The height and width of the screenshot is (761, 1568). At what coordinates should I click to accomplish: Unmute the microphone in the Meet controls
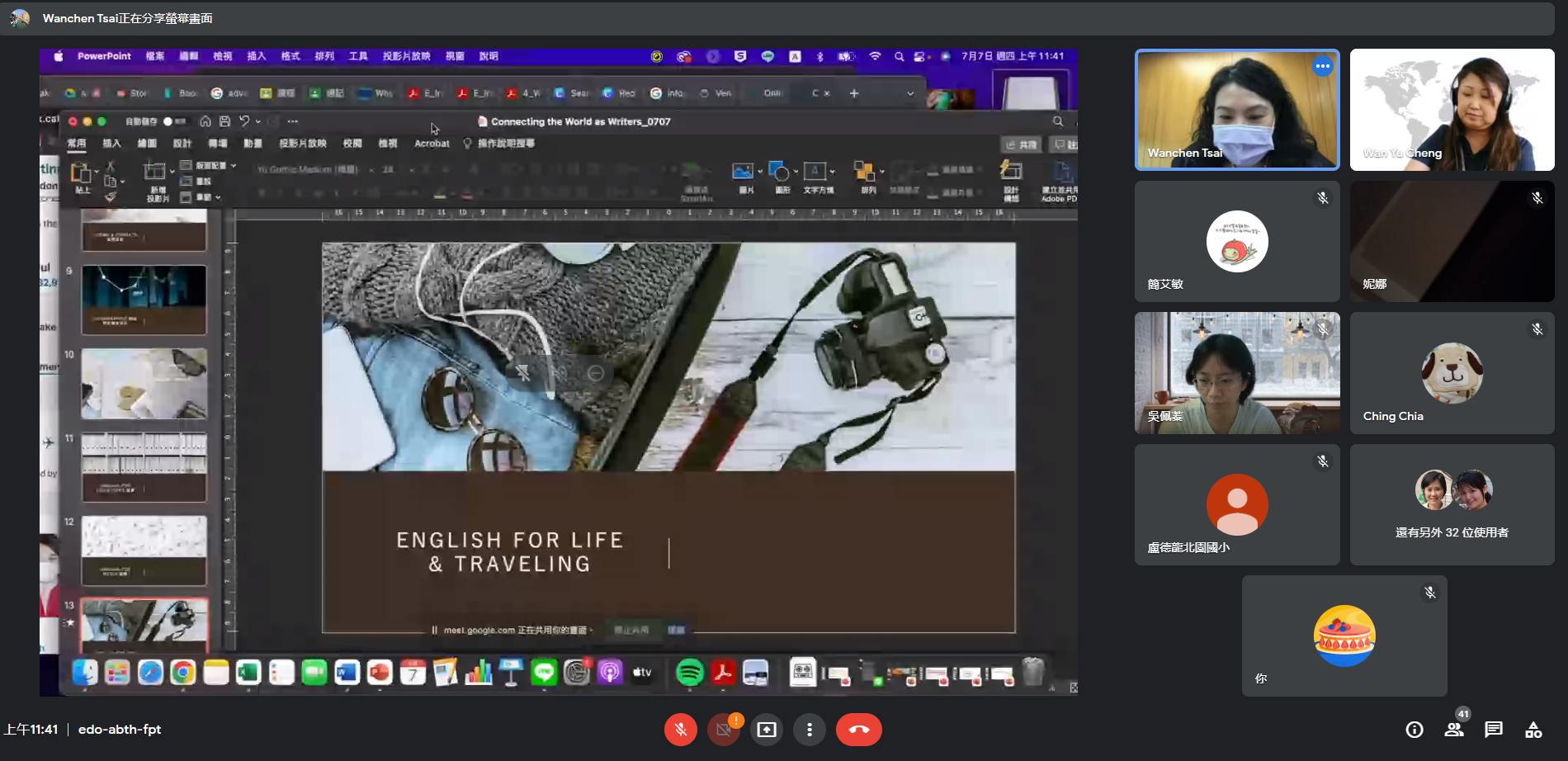pos(681,730)
